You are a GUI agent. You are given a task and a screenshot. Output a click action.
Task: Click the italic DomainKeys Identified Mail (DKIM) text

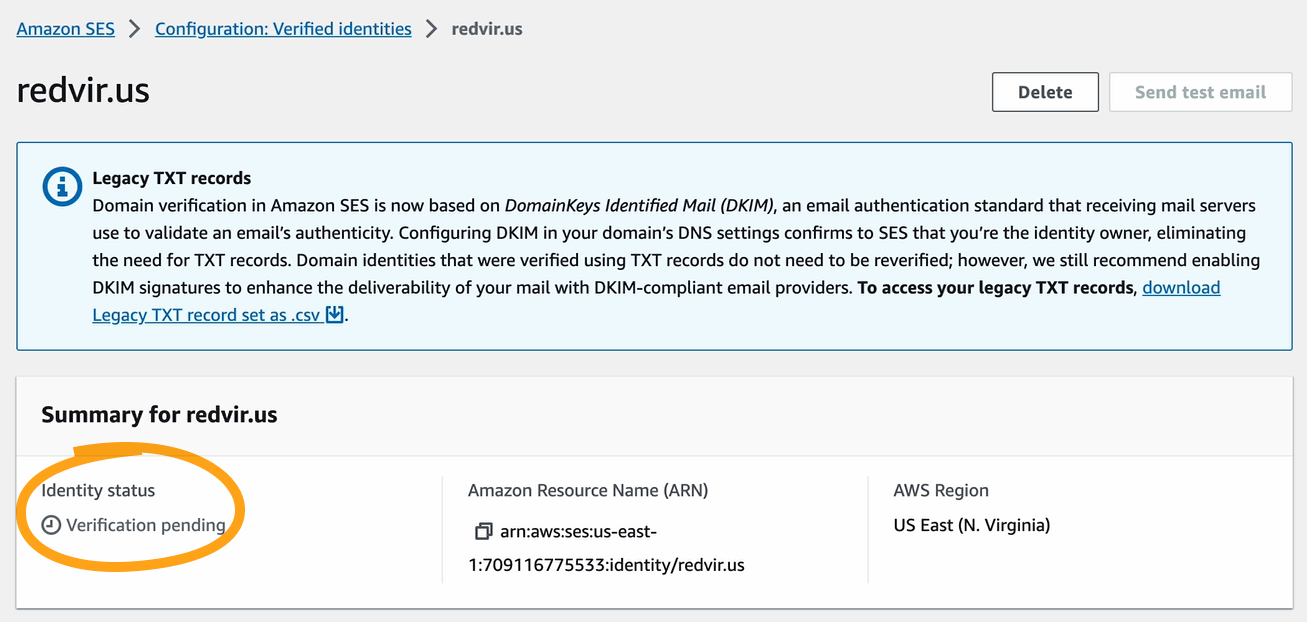(x=639, y=206)
